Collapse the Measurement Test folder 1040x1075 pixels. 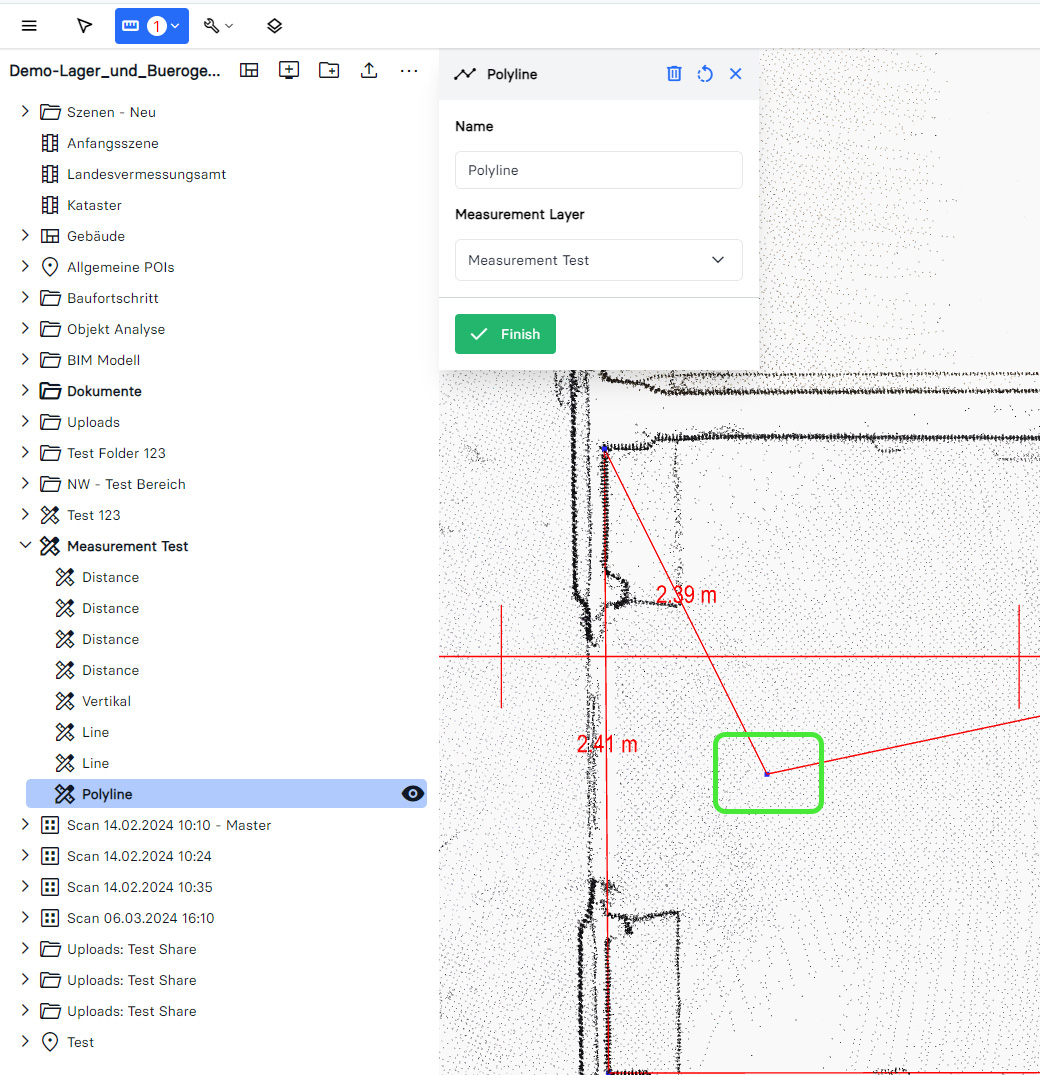[26, 546]
